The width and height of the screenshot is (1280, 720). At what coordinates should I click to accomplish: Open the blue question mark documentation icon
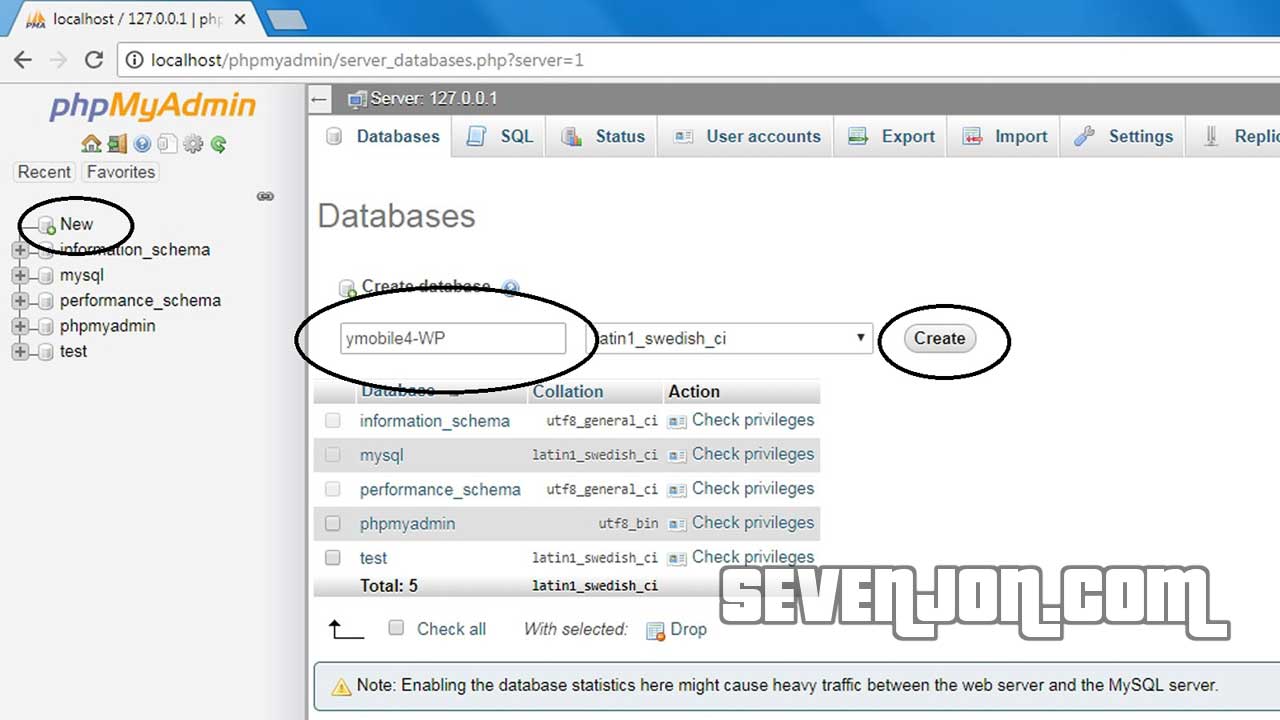tap(142, 144)
